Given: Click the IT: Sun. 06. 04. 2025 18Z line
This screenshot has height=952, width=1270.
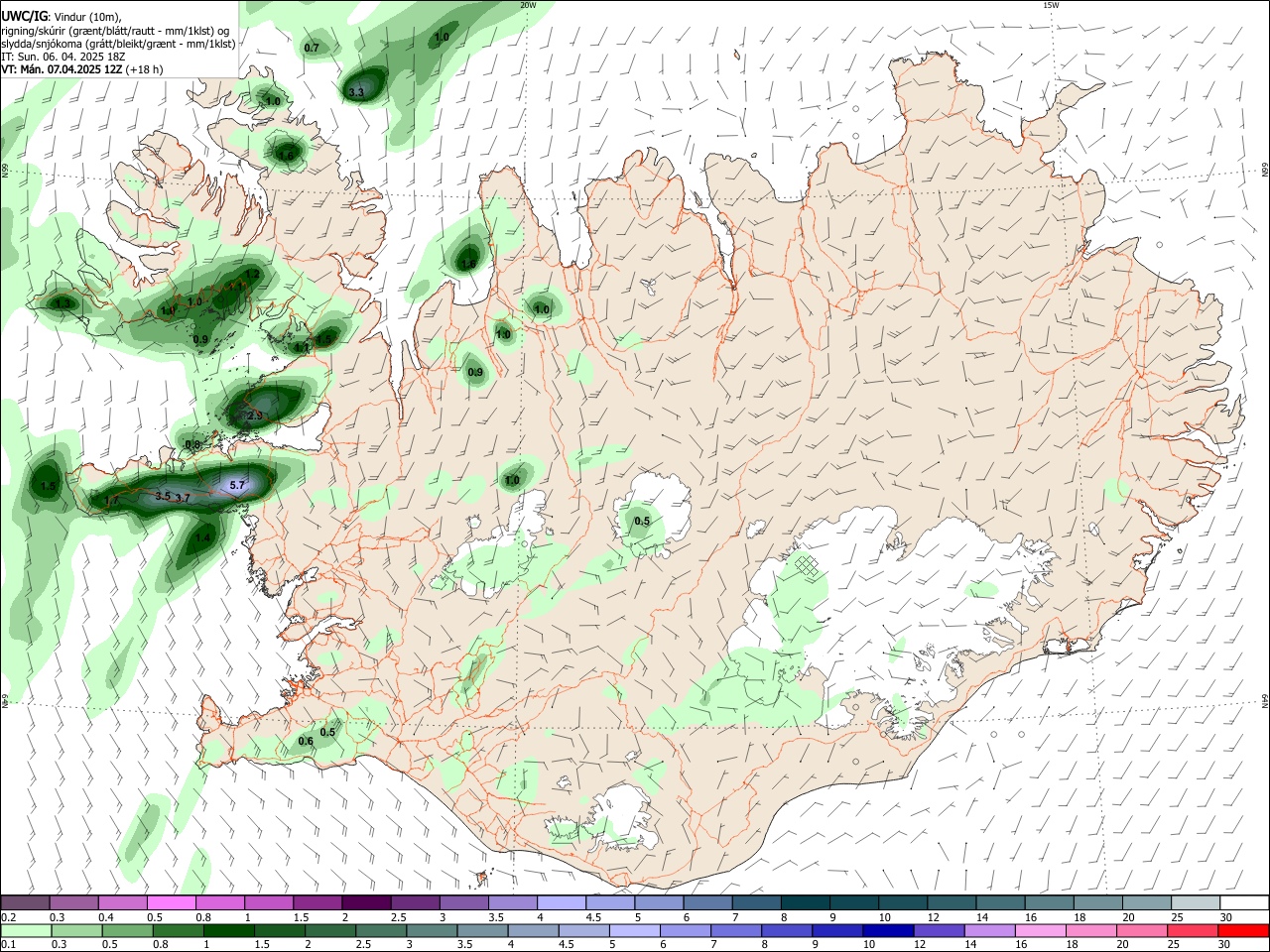Looking at the screenshot, I should click(63, 57).
